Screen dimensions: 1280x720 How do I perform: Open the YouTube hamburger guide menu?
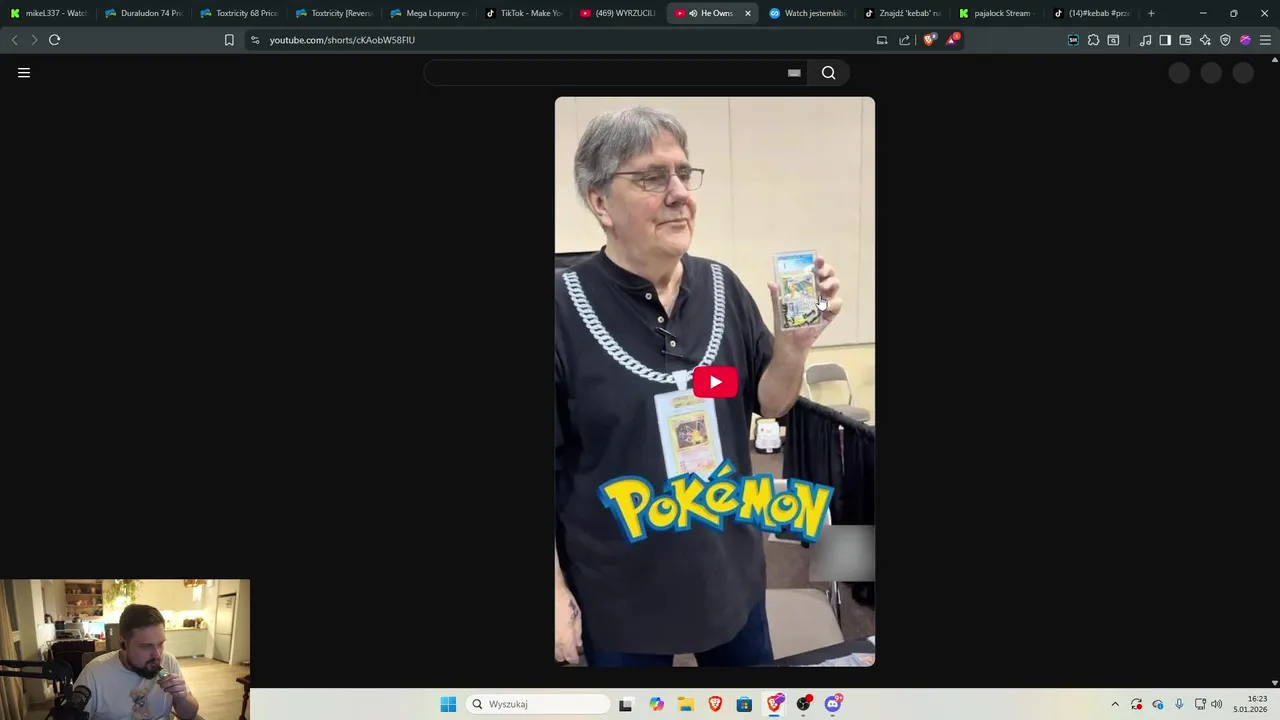24,73
